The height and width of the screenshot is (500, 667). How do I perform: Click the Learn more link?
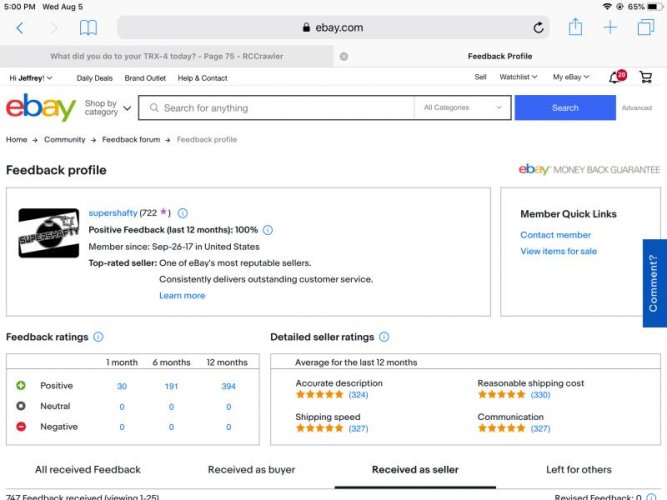pyautogui.click(x=182, y=295)
